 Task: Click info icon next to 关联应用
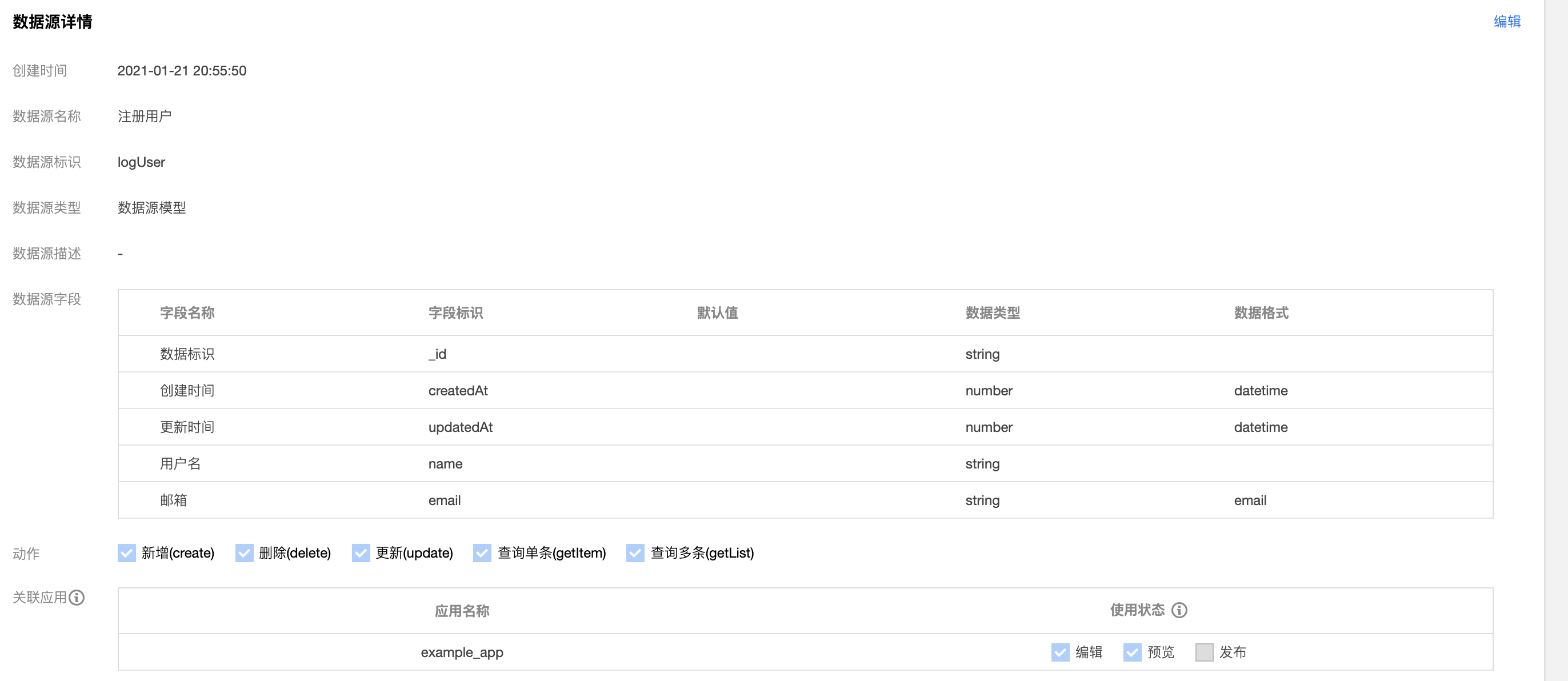coord(77,598)
